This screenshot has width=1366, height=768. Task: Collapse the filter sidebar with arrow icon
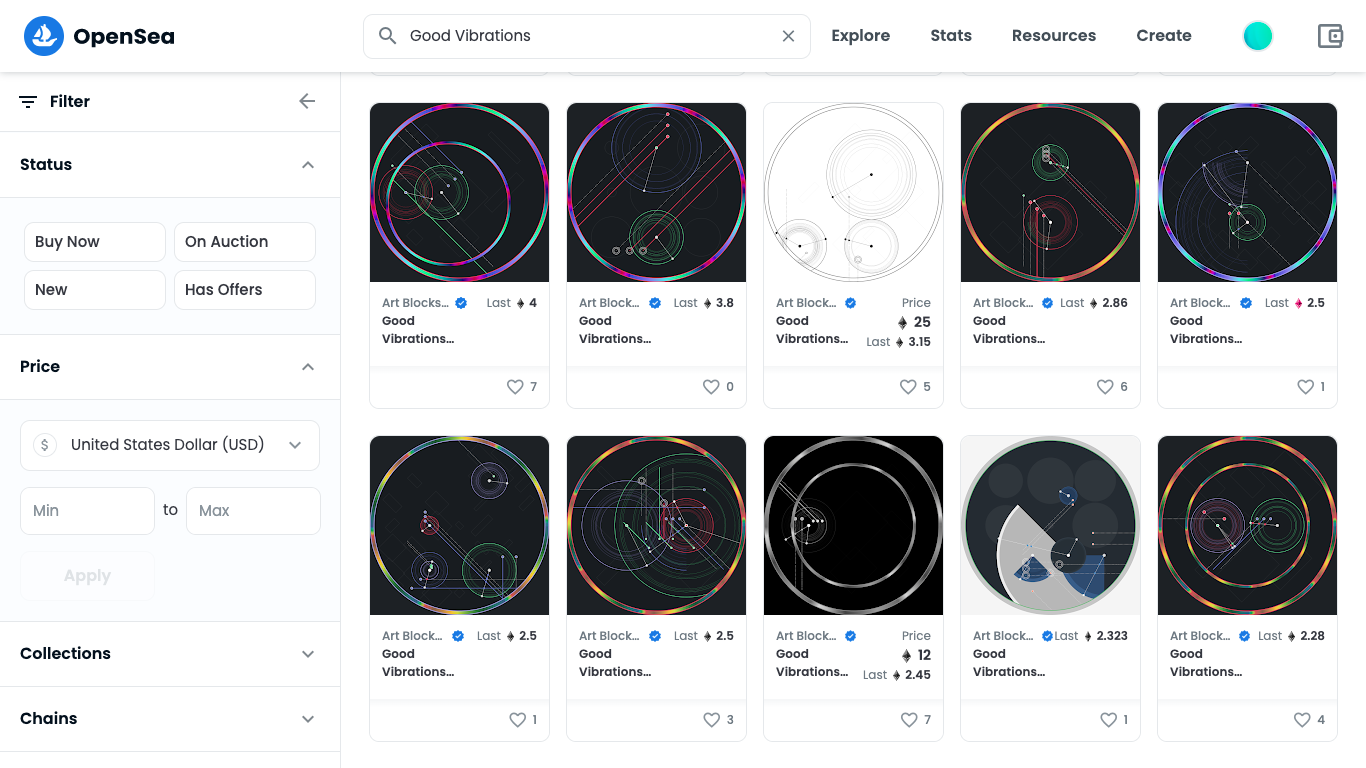point(307,101)
